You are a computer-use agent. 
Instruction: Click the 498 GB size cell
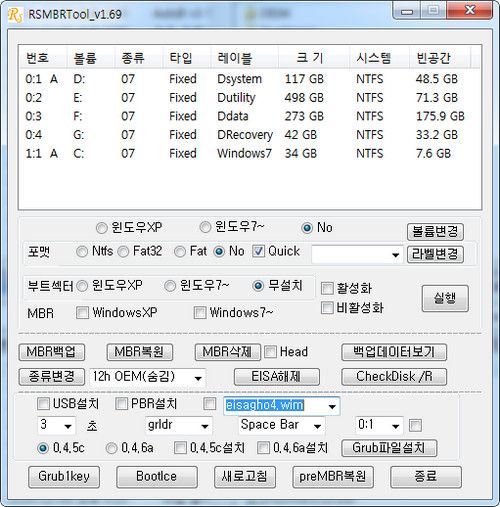pyautogui.click(x=304, y=98)
